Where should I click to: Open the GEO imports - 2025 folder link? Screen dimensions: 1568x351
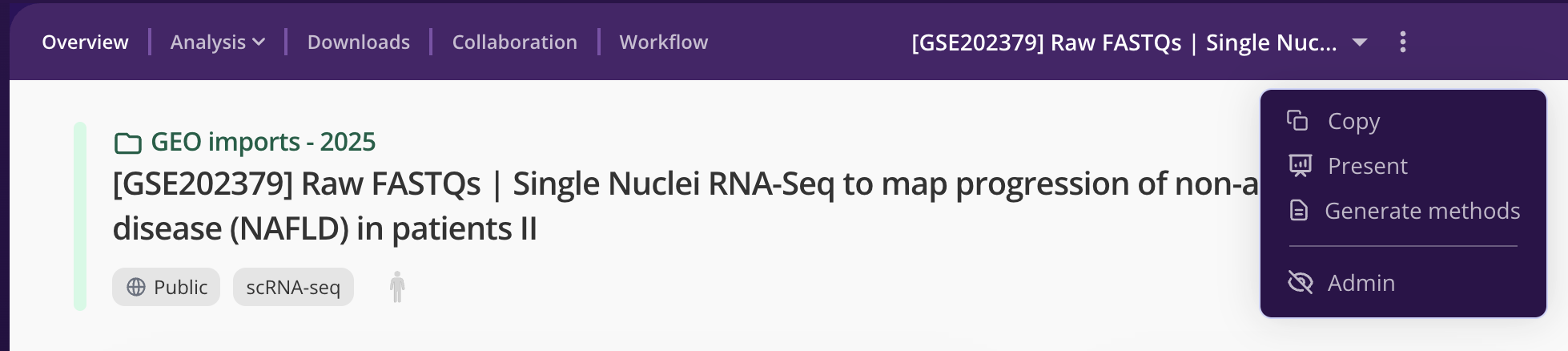pos(263,142)
